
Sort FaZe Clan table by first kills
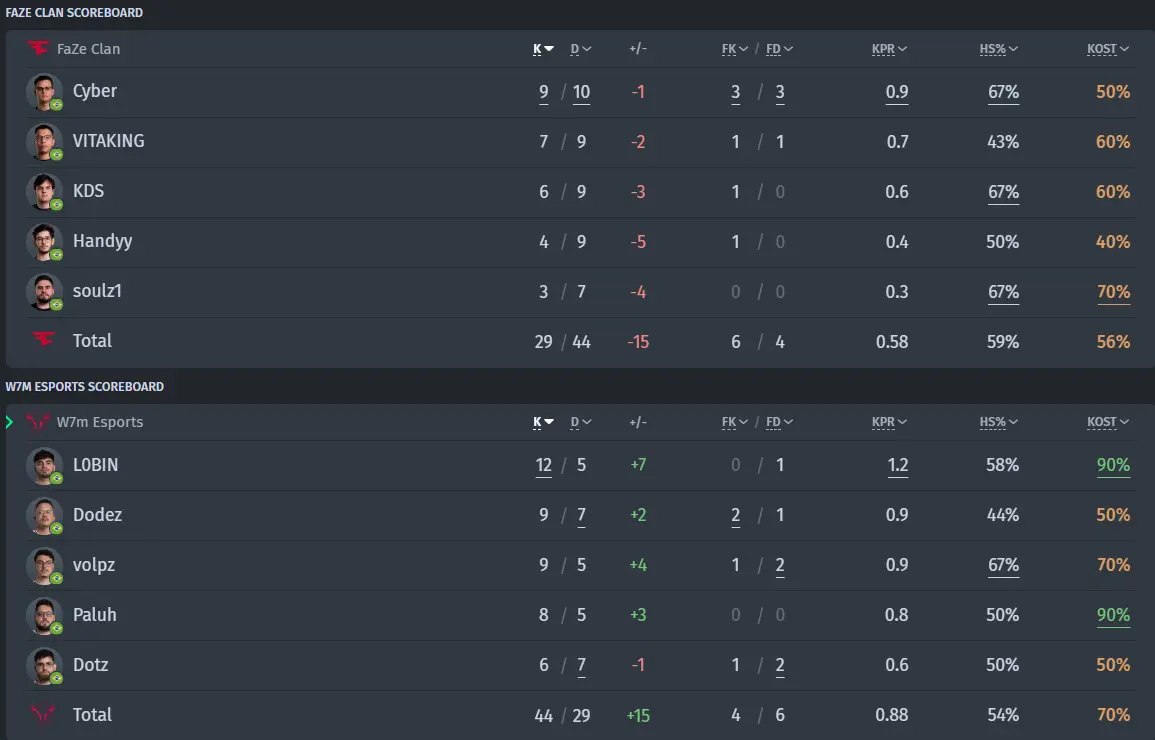pyautogui.click(x=734, y=49)
